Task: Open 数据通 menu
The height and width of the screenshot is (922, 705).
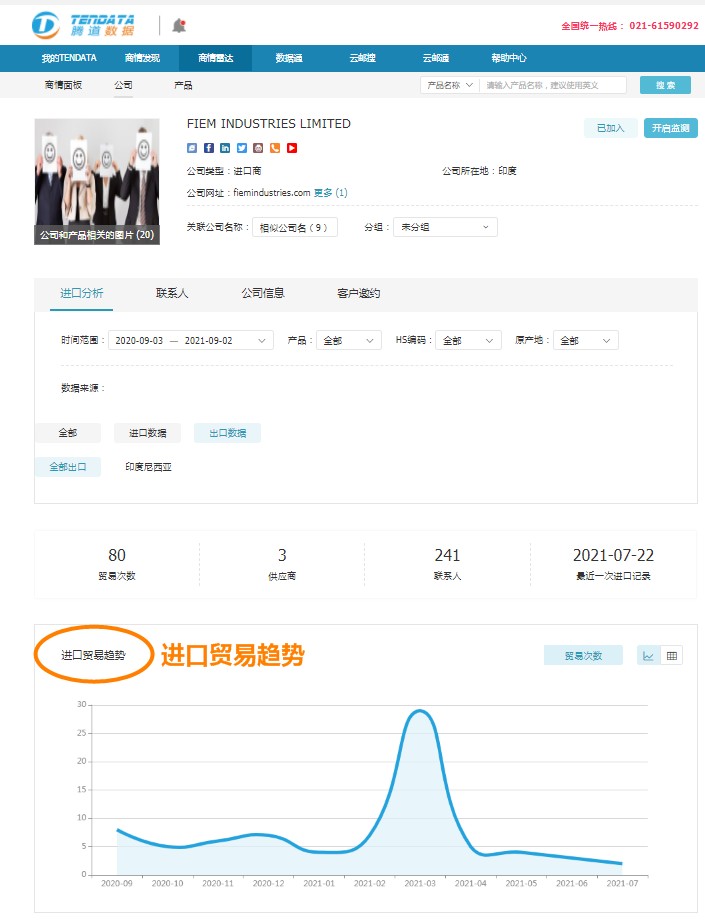Action: tap(289, 58)
